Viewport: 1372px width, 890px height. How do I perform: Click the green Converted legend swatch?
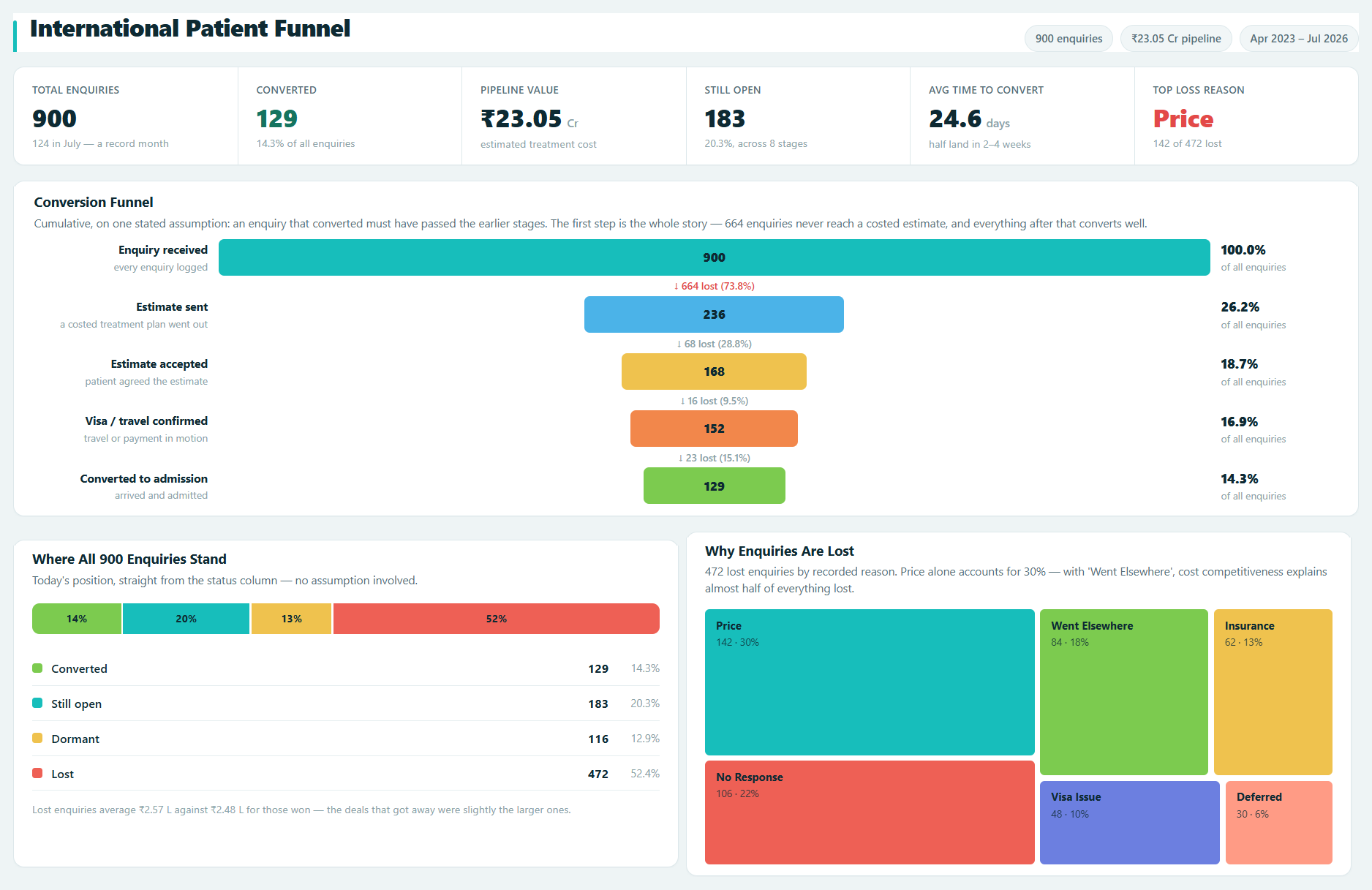[37, 668]
